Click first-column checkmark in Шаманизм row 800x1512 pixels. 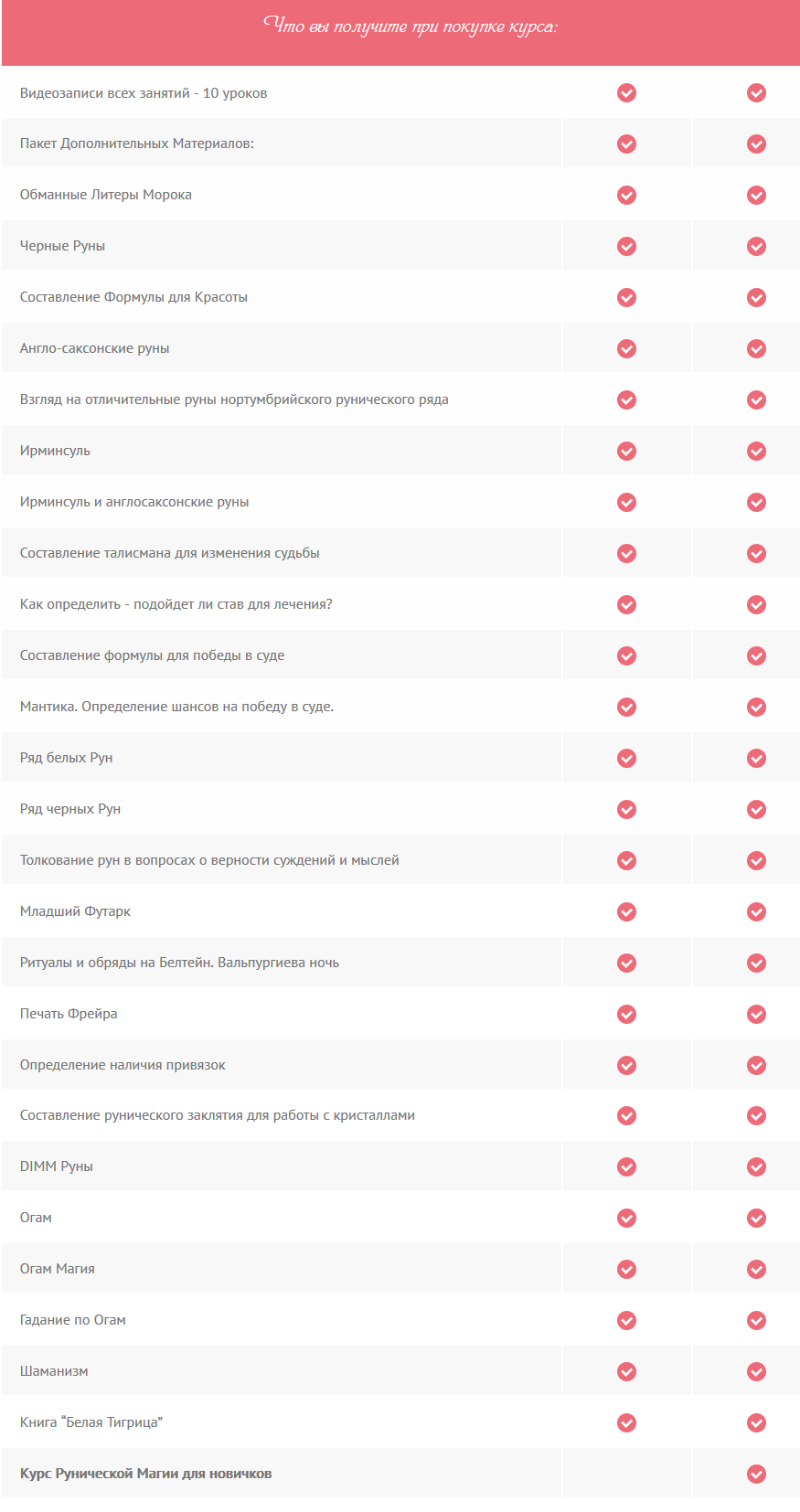coord(626,1371)
